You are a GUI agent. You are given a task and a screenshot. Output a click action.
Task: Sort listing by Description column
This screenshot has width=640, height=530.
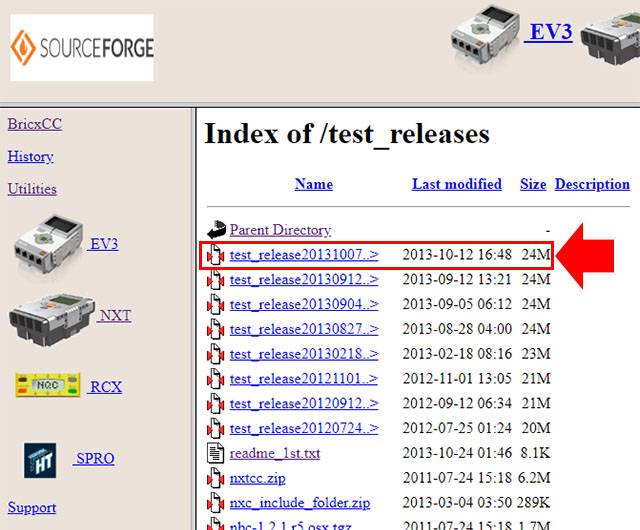point(592,184)
